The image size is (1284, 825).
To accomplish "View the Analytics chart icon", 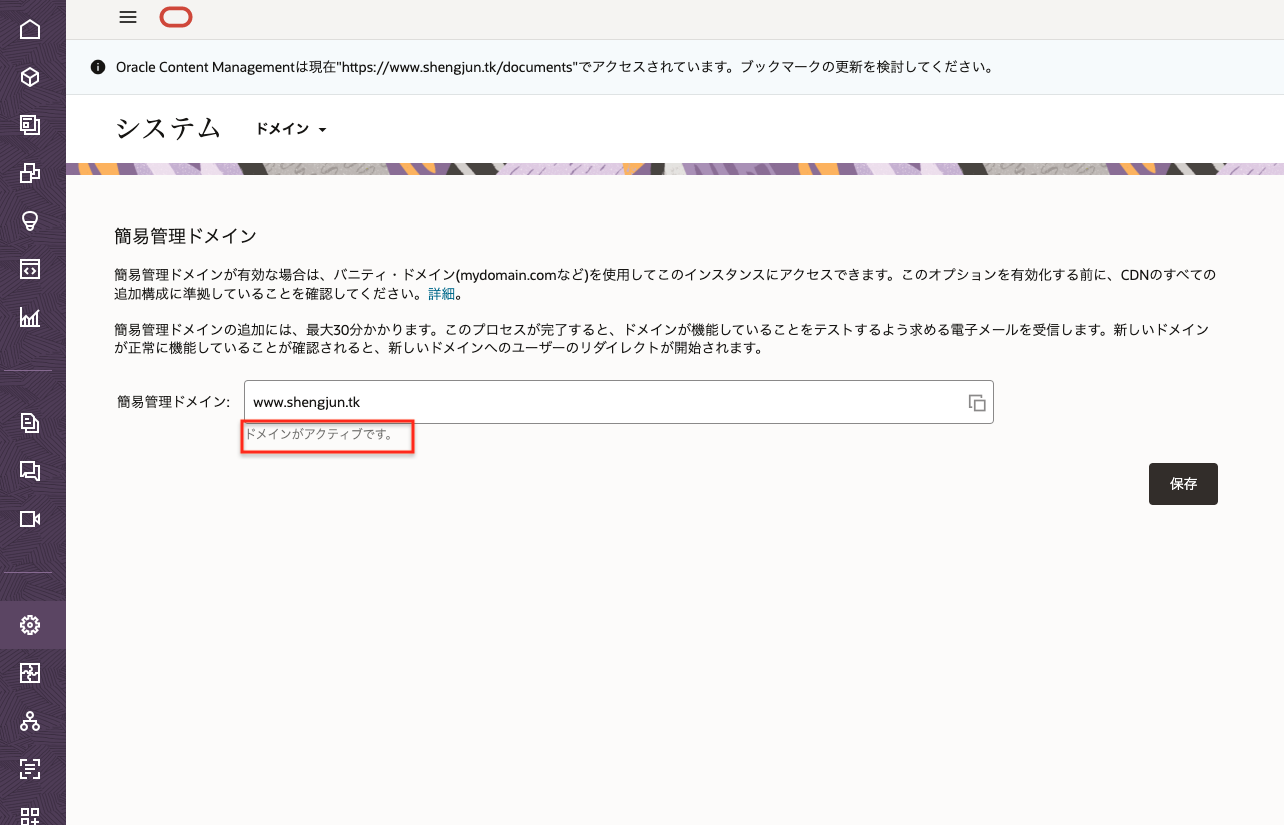I will click(32, 315).
